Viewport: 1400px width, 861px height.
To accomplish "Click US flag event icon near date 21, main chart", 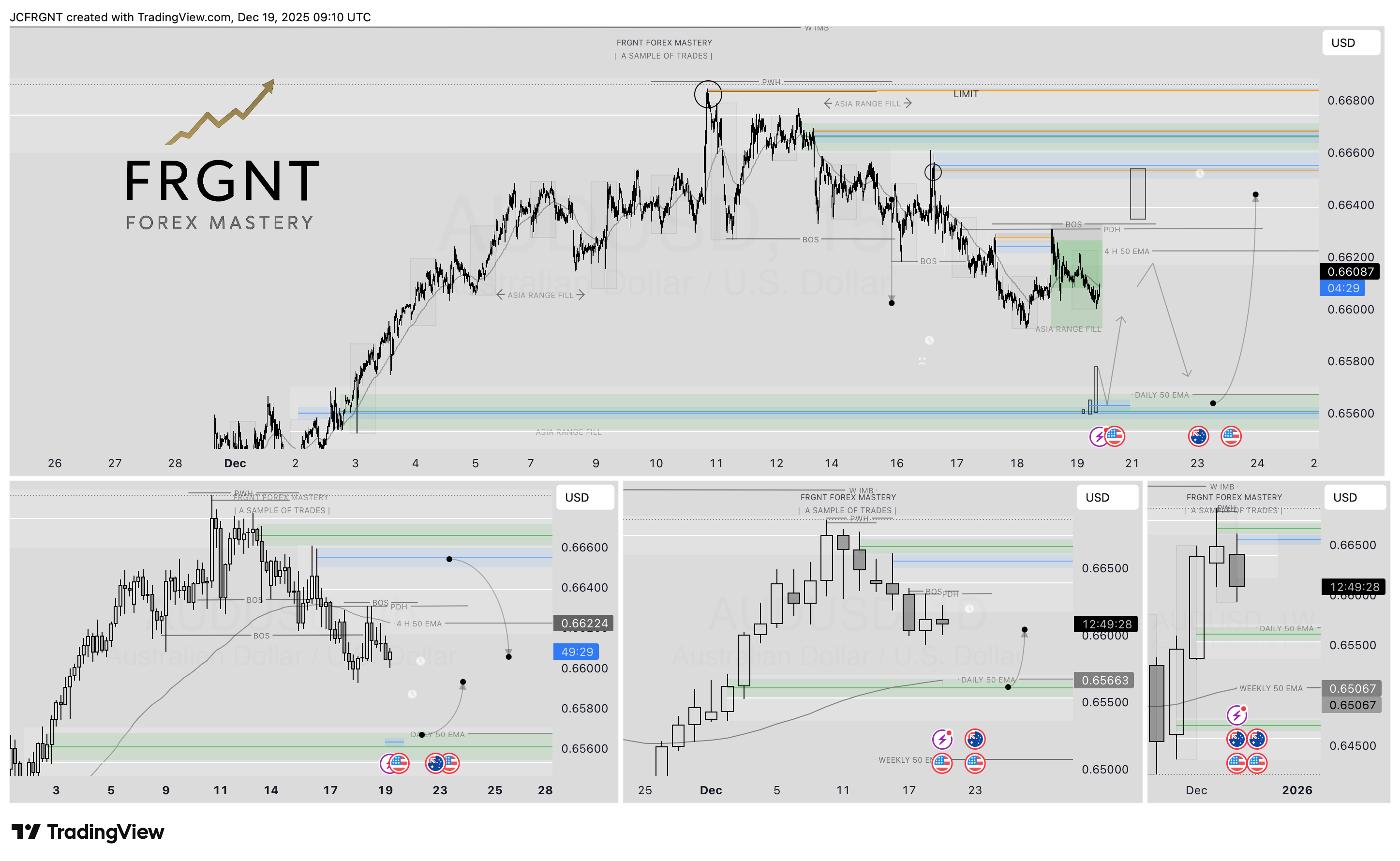I will tap(1116, 437).
